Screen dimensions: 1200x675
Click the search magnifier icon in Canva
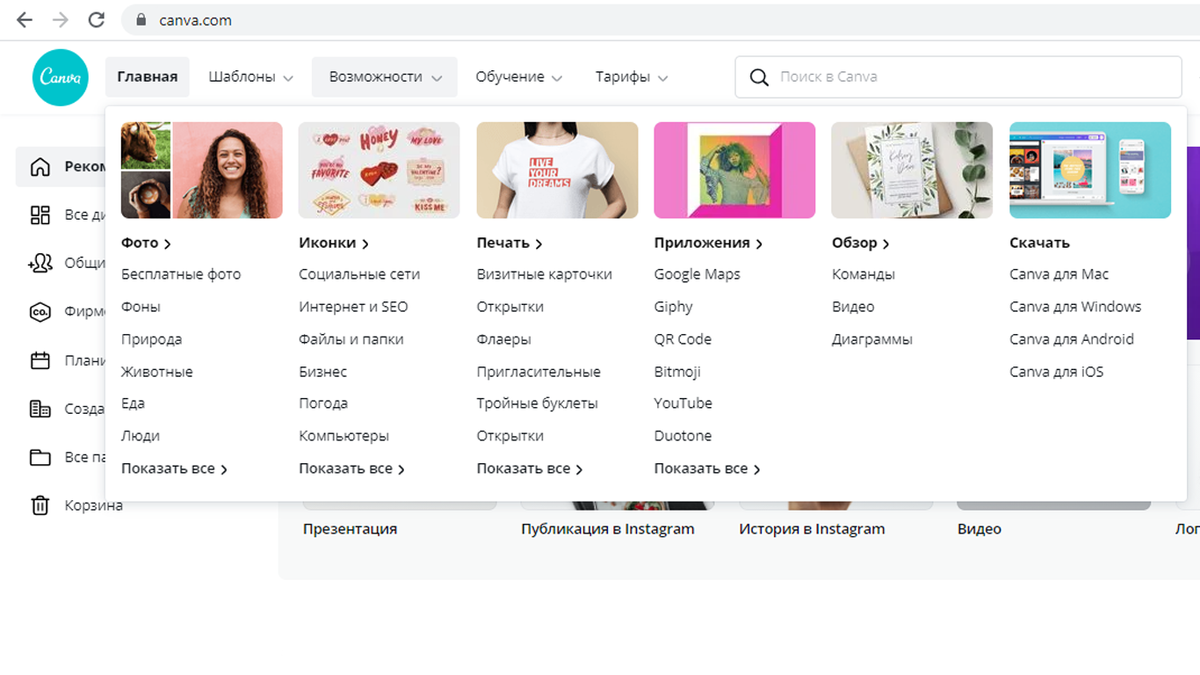(x=759, y=77)
